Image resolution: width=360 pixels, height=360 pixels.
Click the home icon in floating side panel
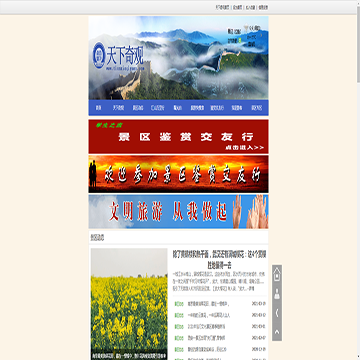277,275
